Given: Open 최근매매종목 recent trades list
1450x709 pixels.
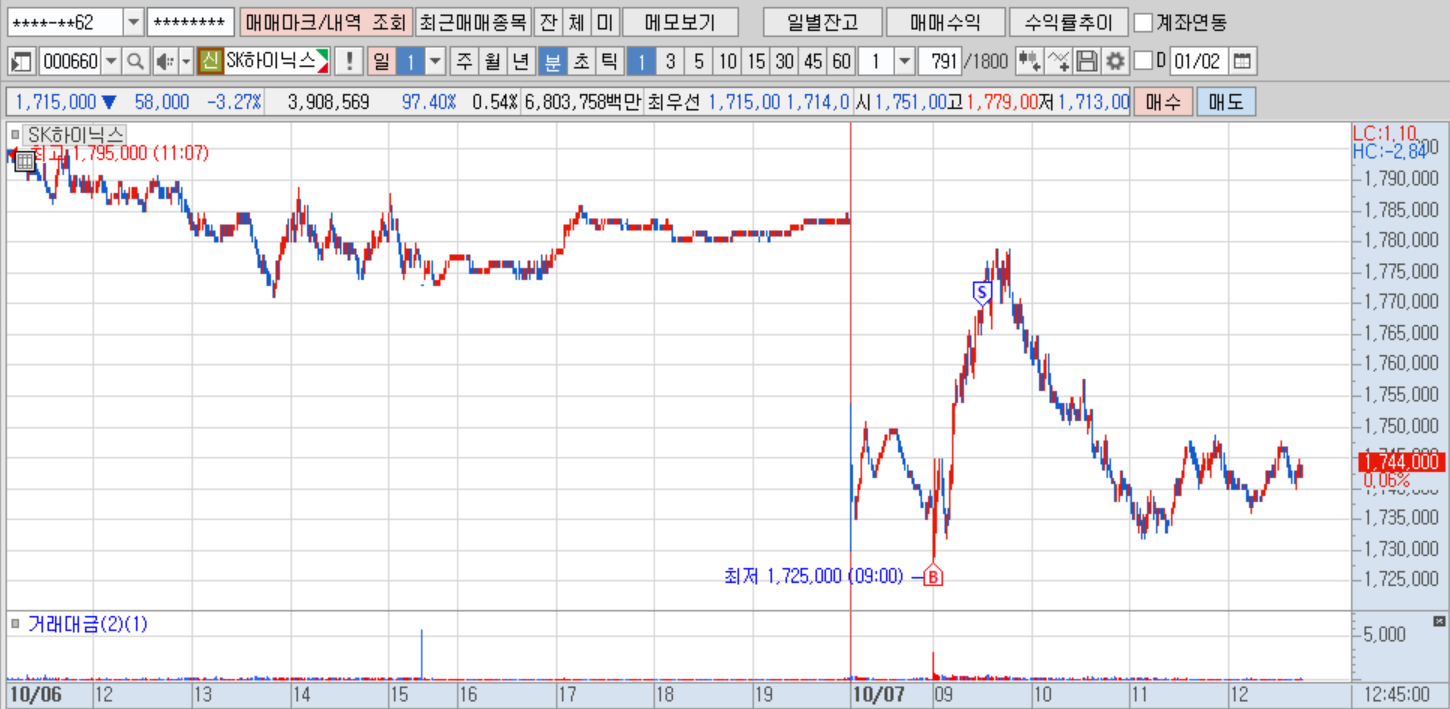Looking at the screenshot, I should click(x=471, y=22).
